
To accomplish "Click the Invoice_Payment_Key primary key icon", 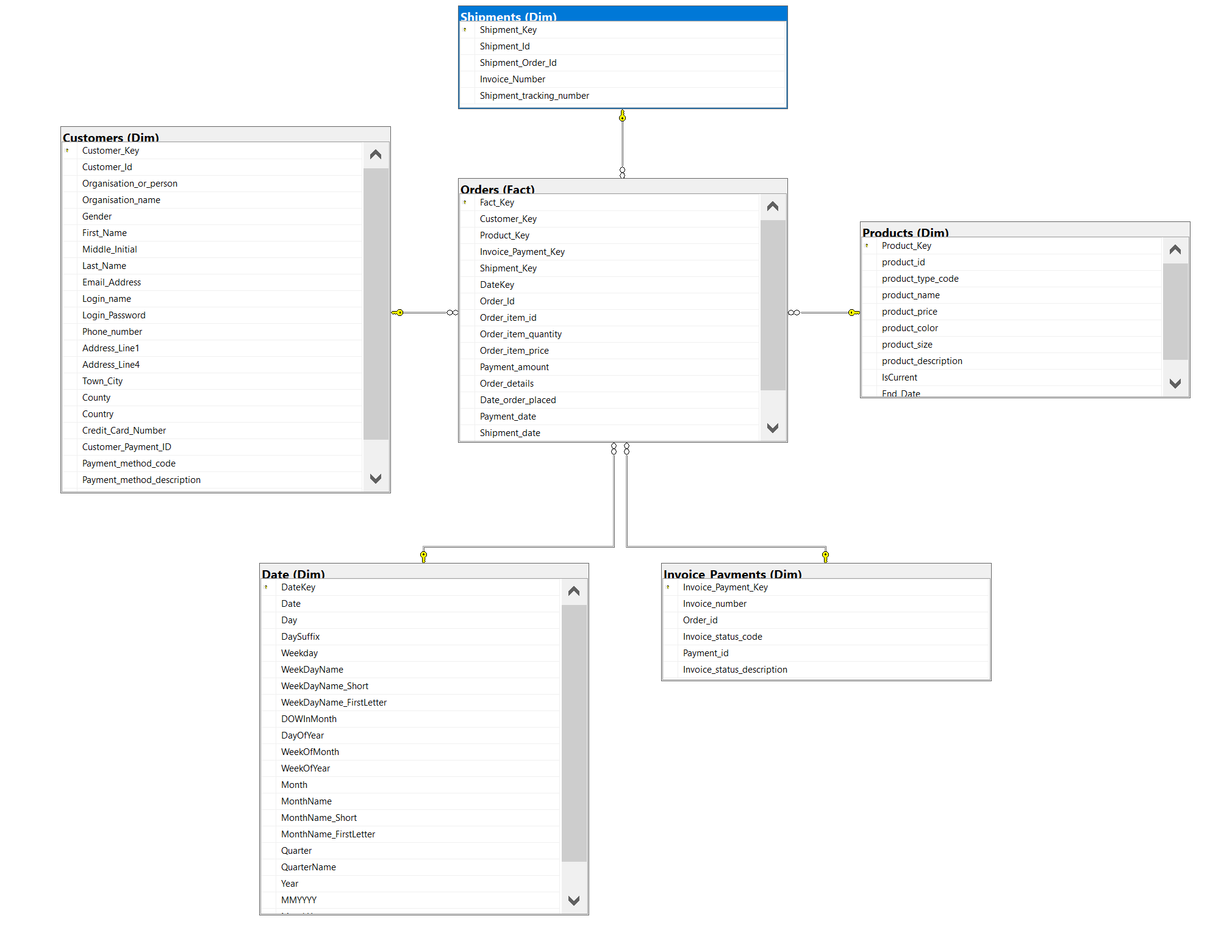I will coord(668,587).
